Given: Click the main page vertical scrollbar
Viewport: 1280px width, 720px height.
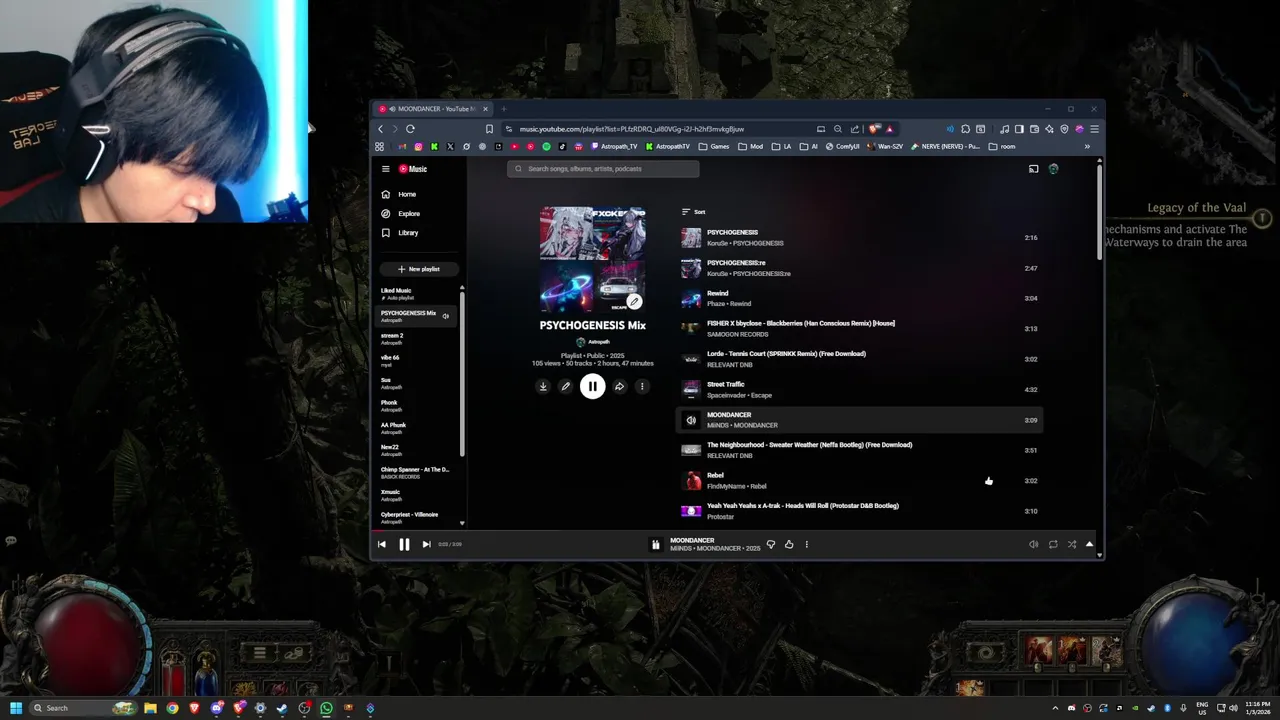Looking at the screenshot, I should [1099, 212].
